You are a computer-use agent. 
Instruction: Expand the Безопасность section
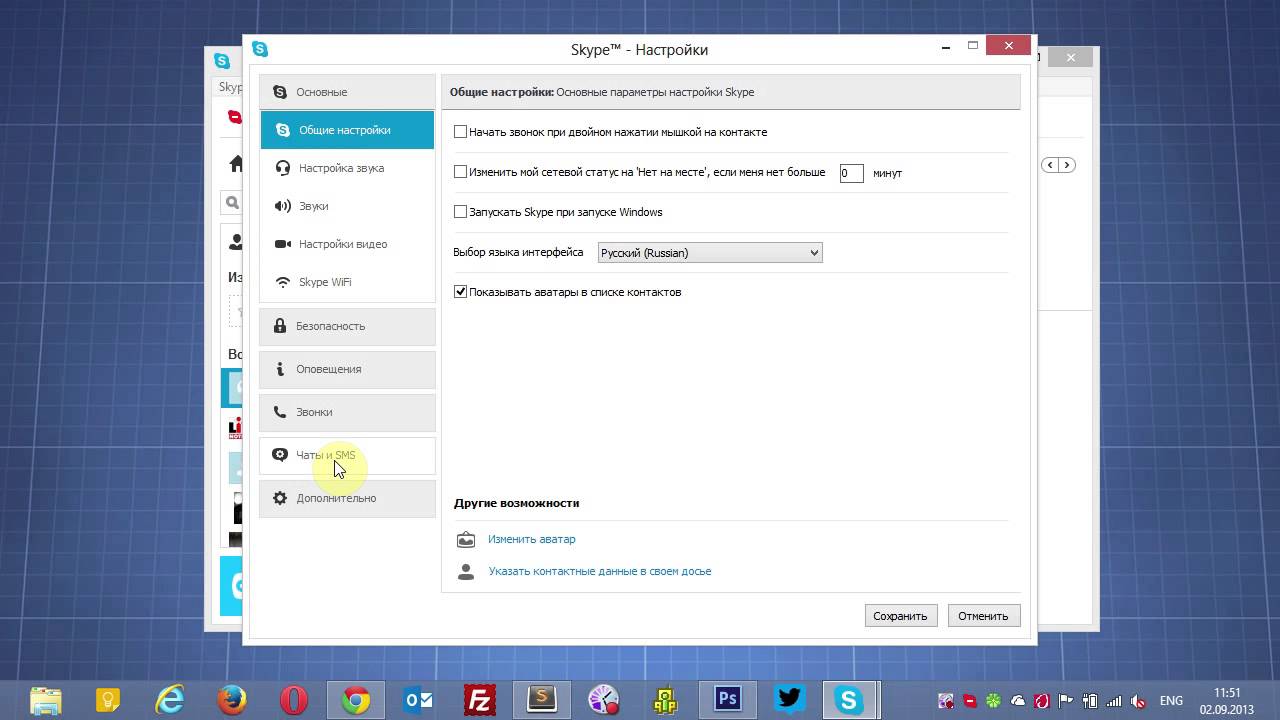(x=347, y=326)
